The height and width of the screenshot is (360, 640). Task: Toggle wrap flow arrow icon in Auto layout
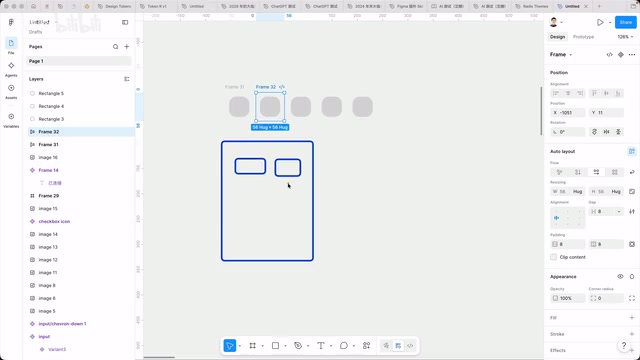[x=632, y=172]
